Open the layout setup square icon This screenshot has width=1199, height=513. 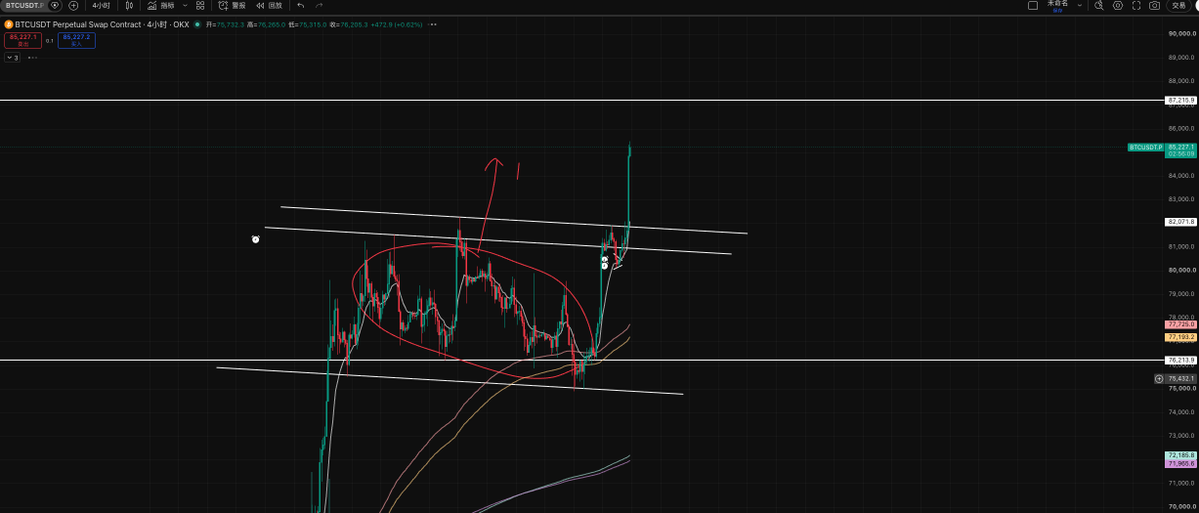pyautogui.click(x=1033, y=5)
